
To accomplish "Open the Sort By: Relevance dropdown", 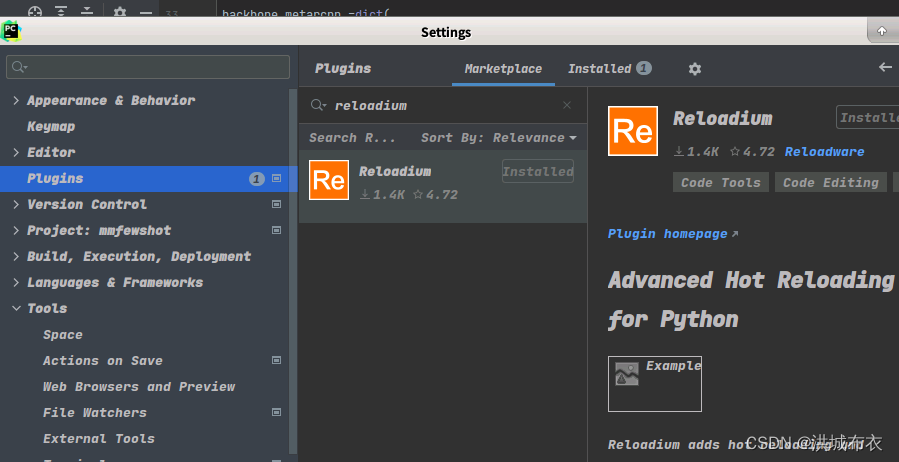I will coord(499,138).
